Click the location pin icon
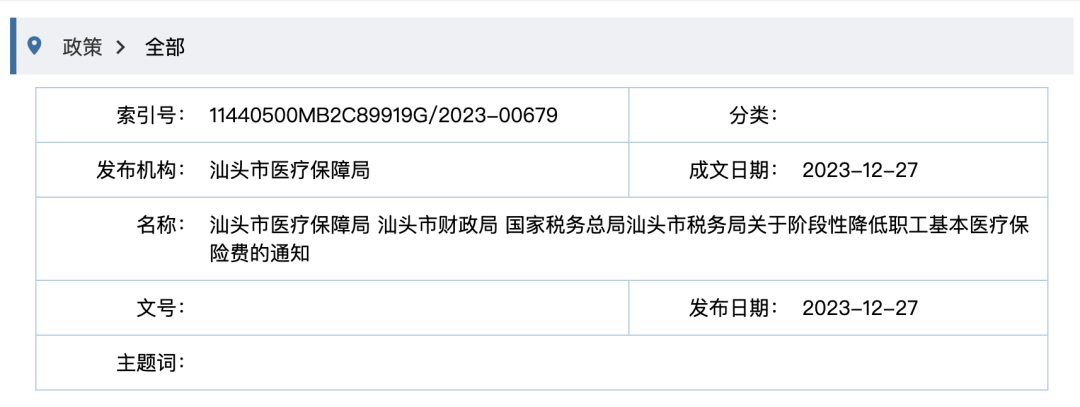This screenshot has height=407, width=1080. 37,46
